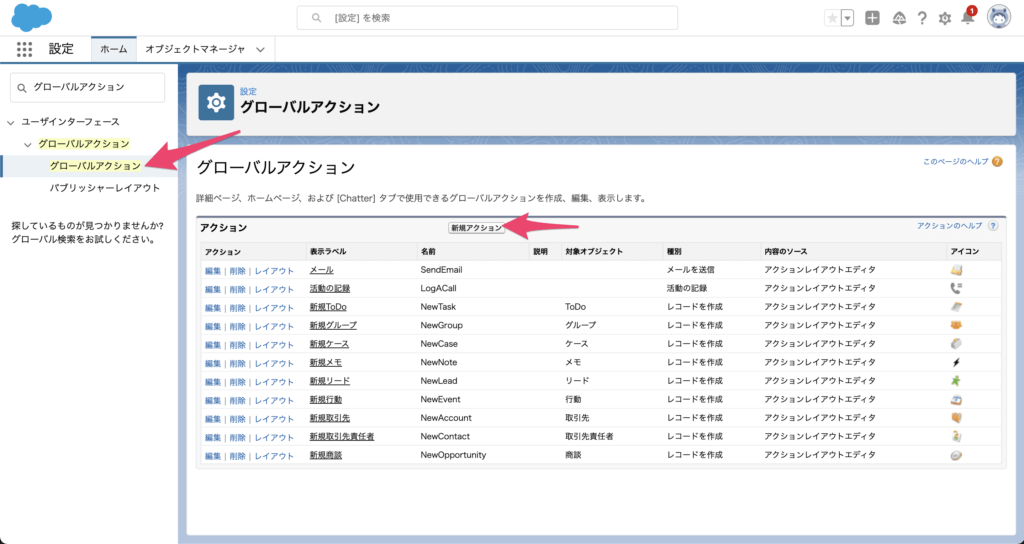This screenshot has height=544, width=1024.
Task: Open the Setup gear menu
Action: (x=944, y=18)
